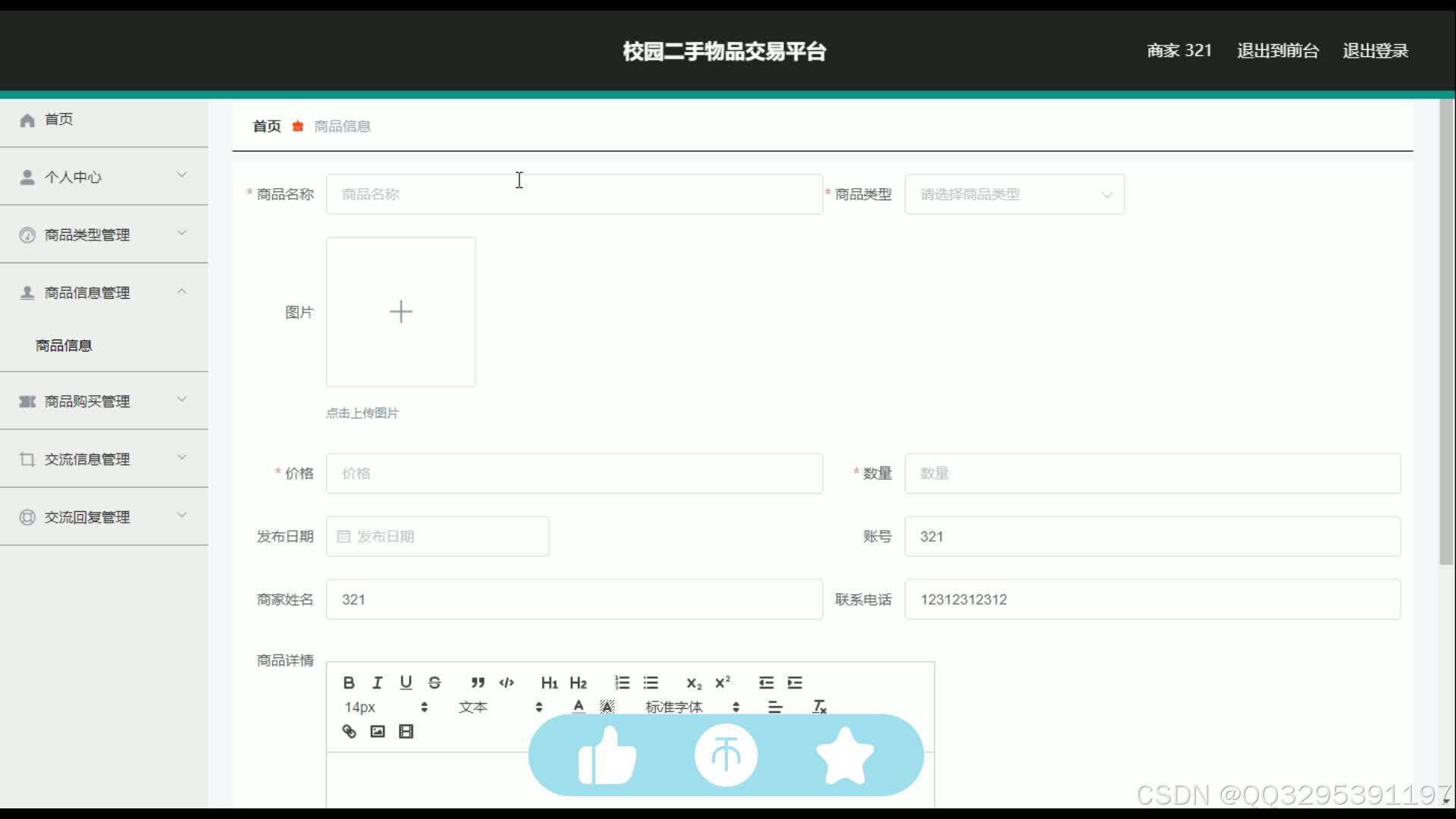Focus the 数量 input field
1456x819 pixels.
tap(1152, 473)
